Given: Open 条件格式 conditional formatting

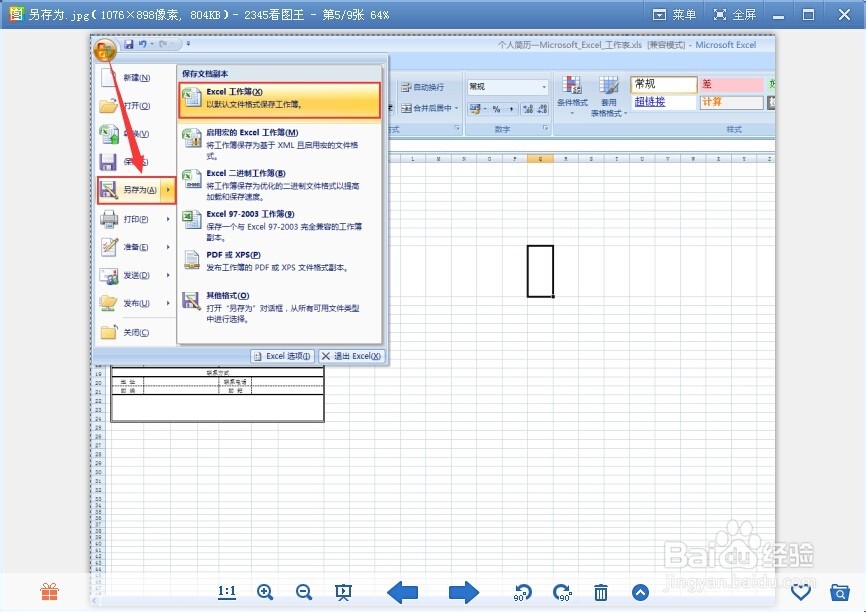Looking at the screenshot, I should click(x=572, y=96).
